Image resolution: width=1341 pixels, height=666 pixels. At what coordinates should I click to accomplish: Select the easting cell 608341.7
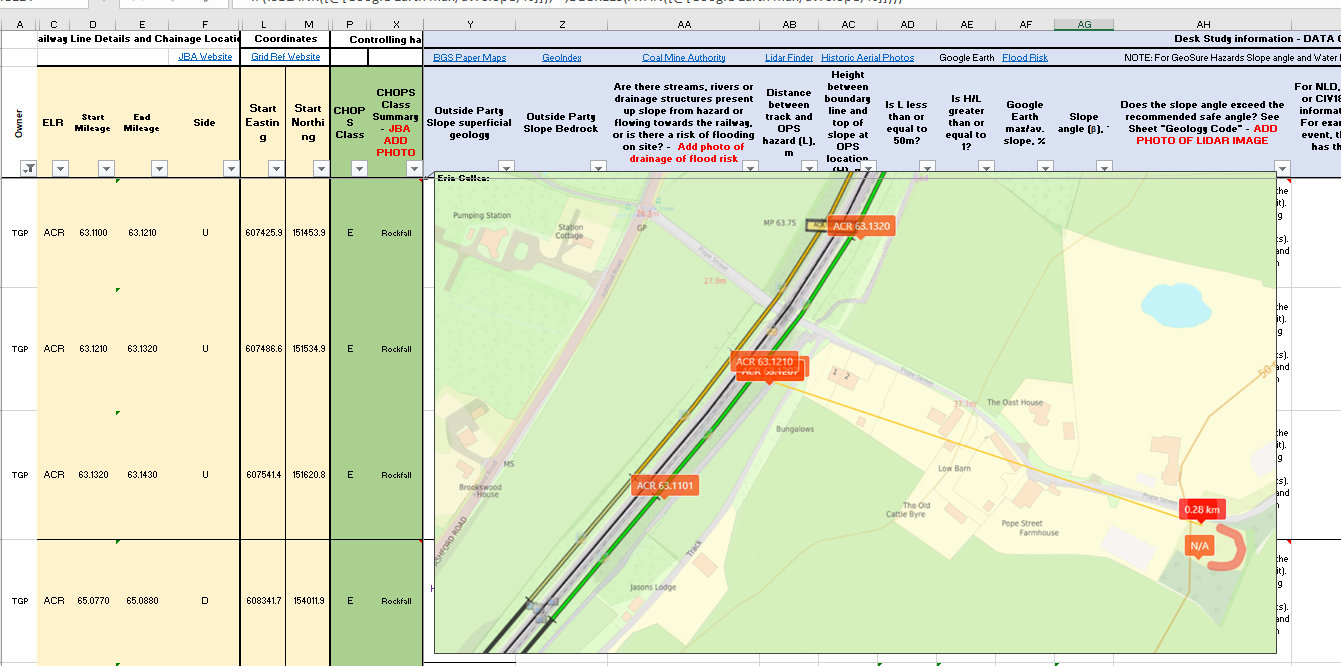pyautogui.click(x=263, y=601)
